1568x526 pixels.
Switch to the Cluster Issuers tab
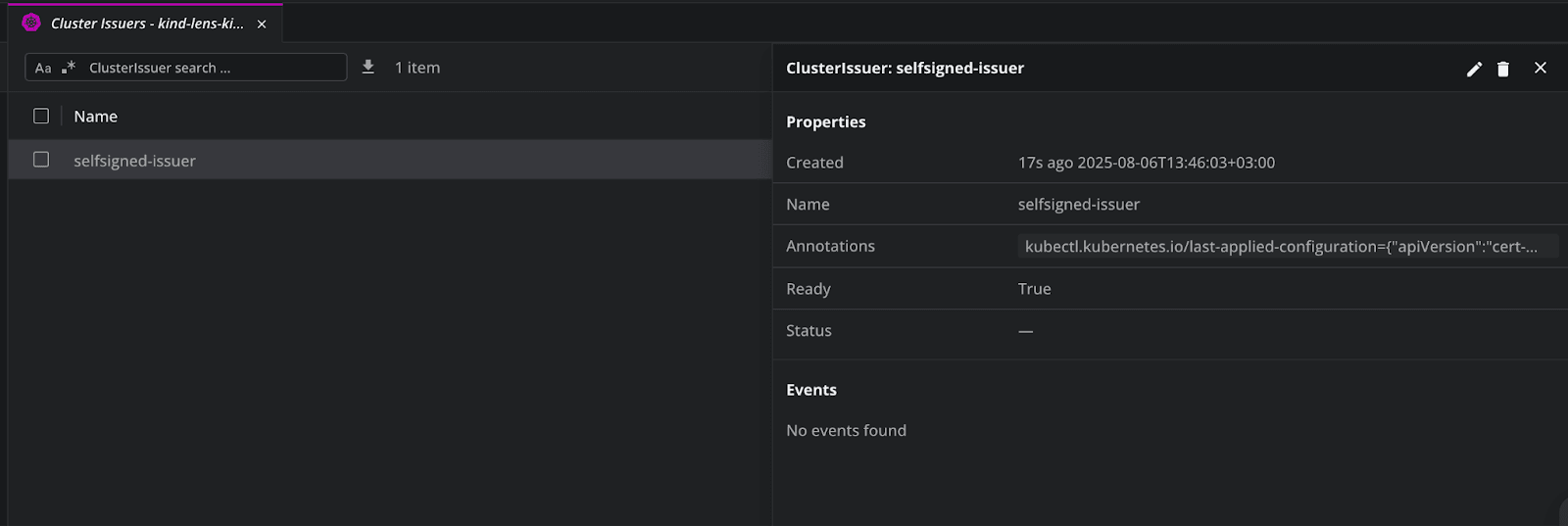(147, 24)
